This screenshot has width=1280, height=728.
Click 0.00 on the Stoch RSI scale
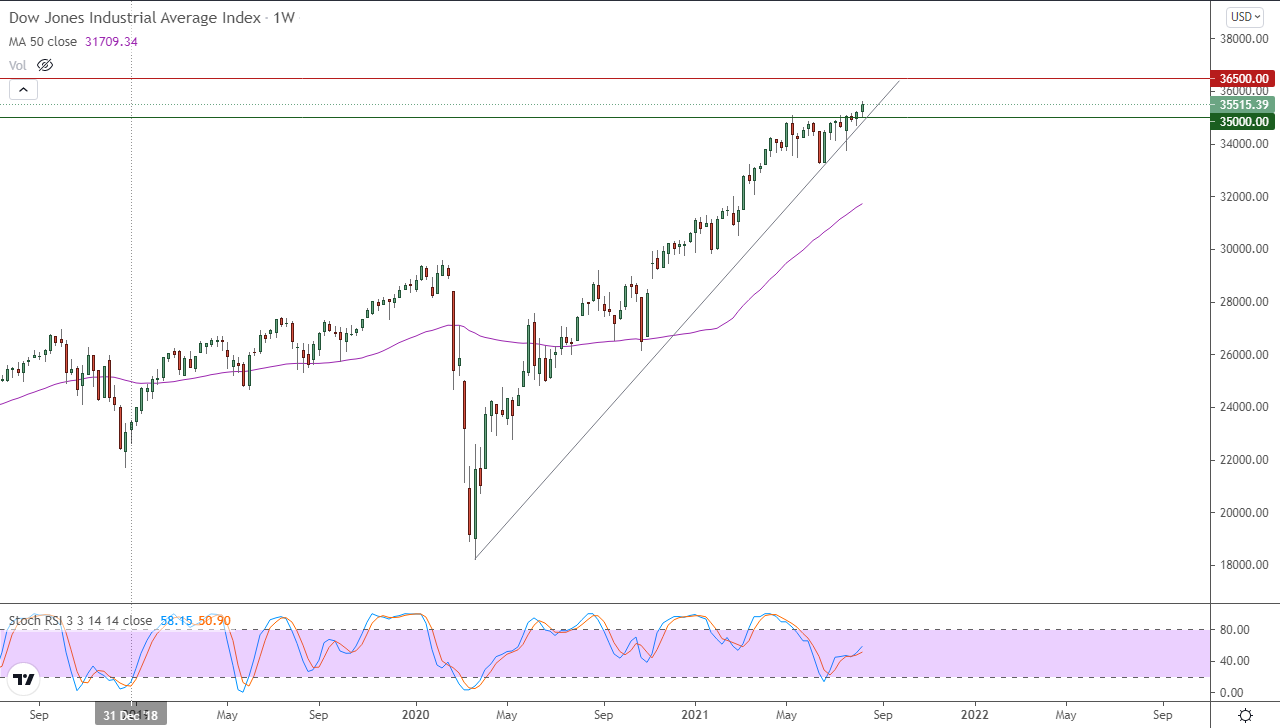tap(1230, 693)
